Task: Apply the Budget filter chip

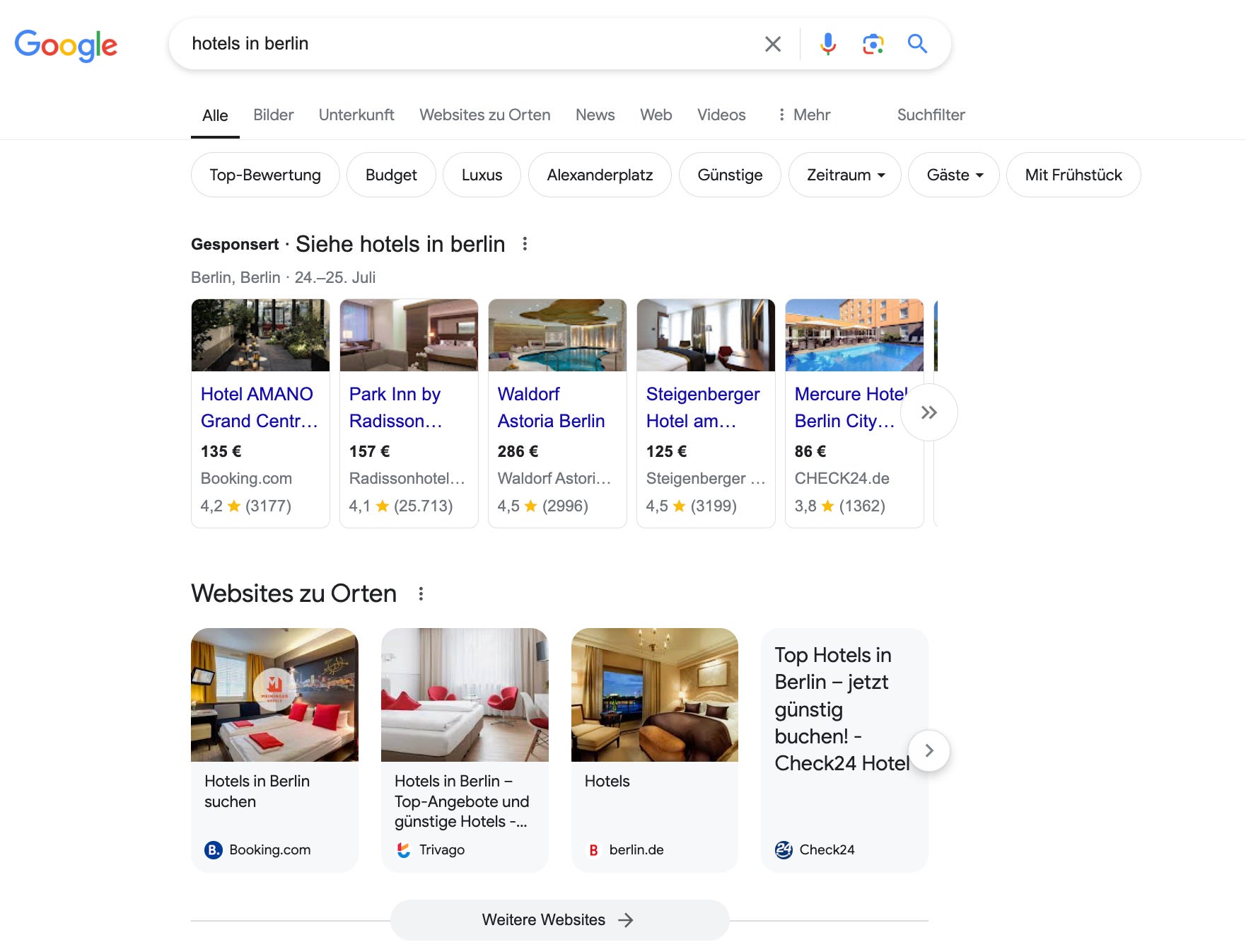Action: point(391,175)
